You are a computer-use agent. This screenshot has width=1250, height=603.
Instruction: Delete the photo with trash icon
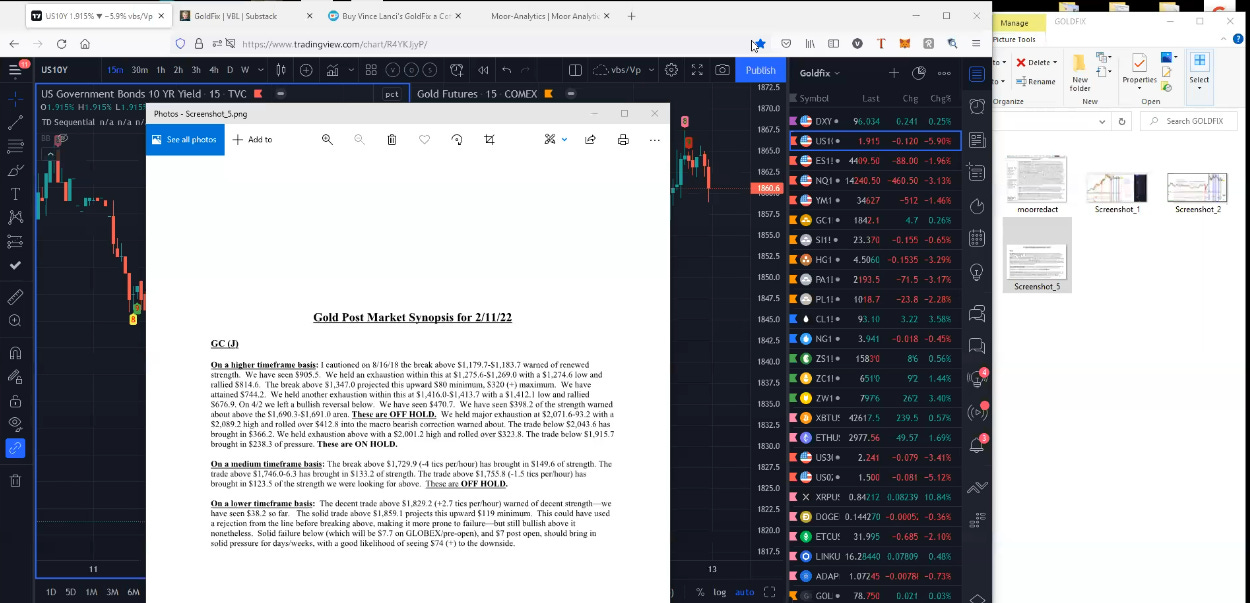(392, 139)
